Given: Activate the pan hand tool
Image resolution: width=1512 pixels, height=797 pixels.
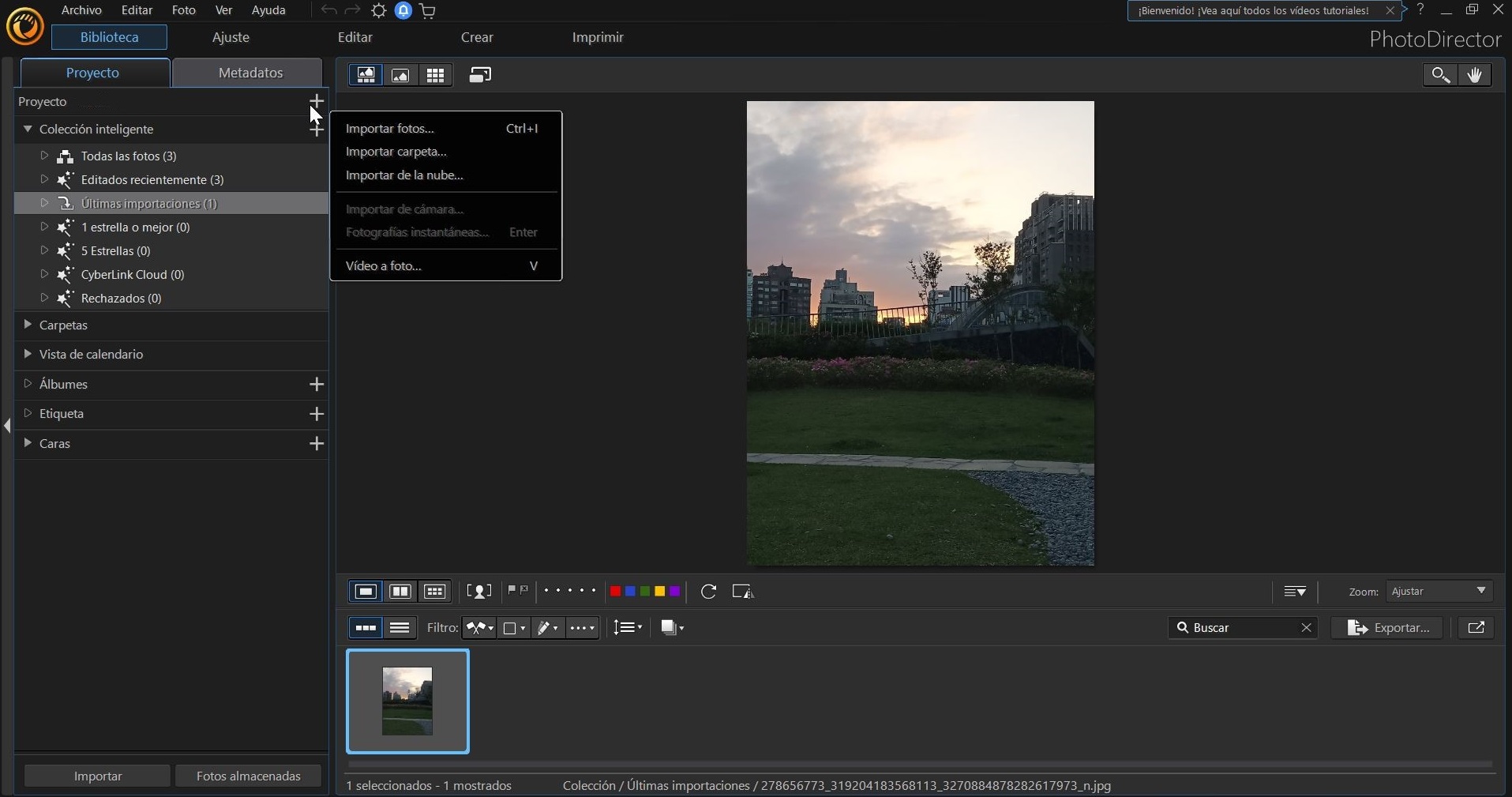Looking at the screenshot, I should coord(1473,75).
